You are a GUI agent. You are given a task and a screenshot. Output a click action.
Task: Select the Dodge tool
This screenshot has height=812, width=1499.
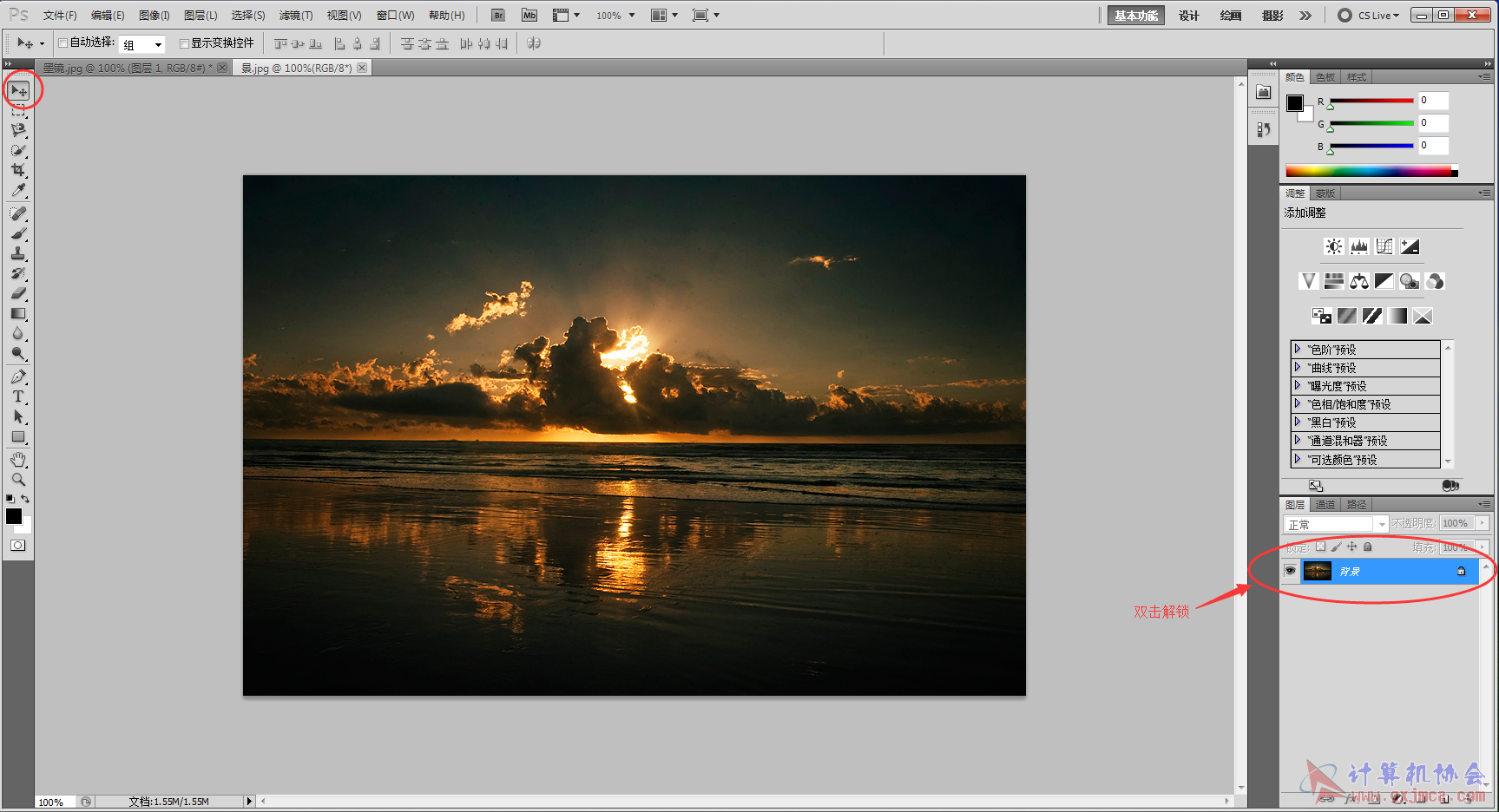[18, 353]
